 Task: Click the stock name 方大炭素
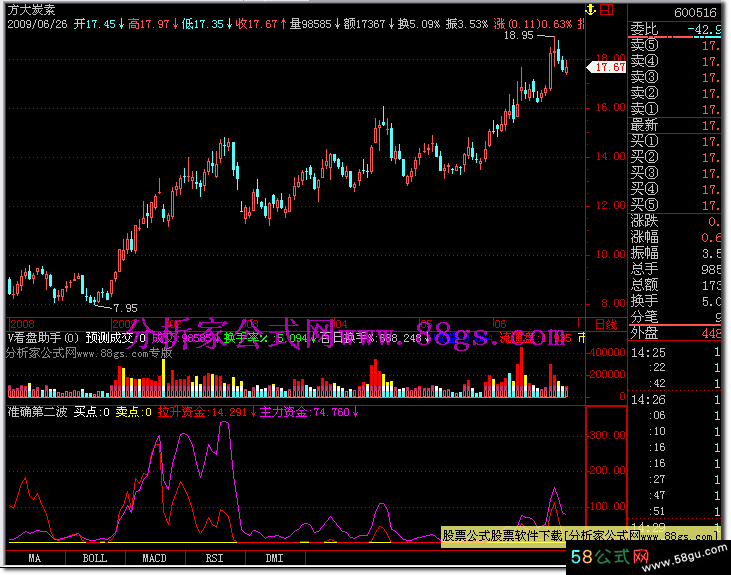coord(32,10)
